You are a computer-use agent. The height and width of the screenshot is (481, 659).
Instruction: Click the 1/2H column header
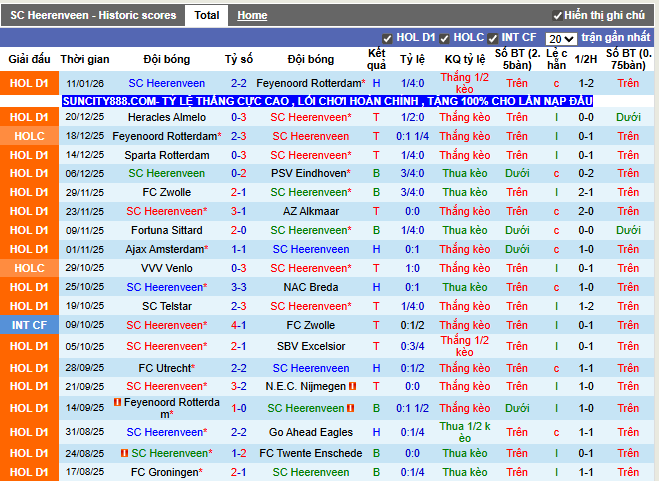[x=585, y=59]
